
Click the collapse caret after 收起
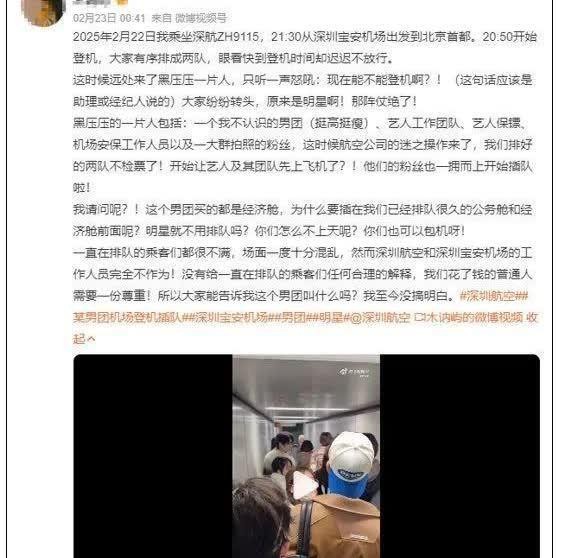pyautogui.click(x=91, y=339)
